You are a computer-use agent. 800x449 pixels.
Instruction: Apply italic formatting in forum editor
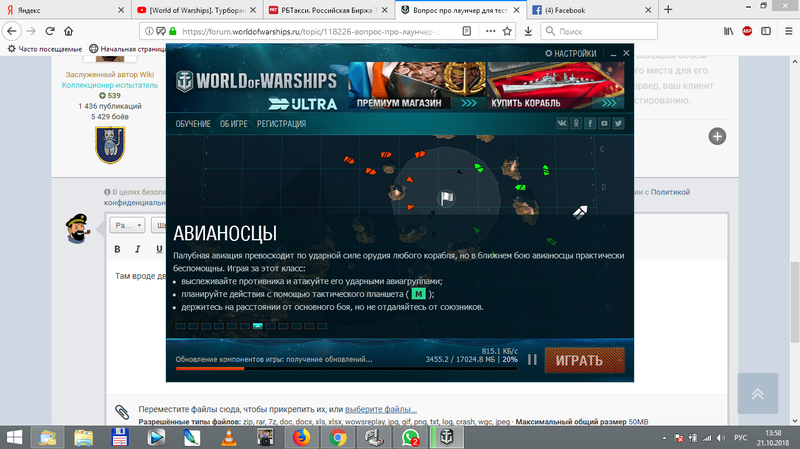click(137, 249)
